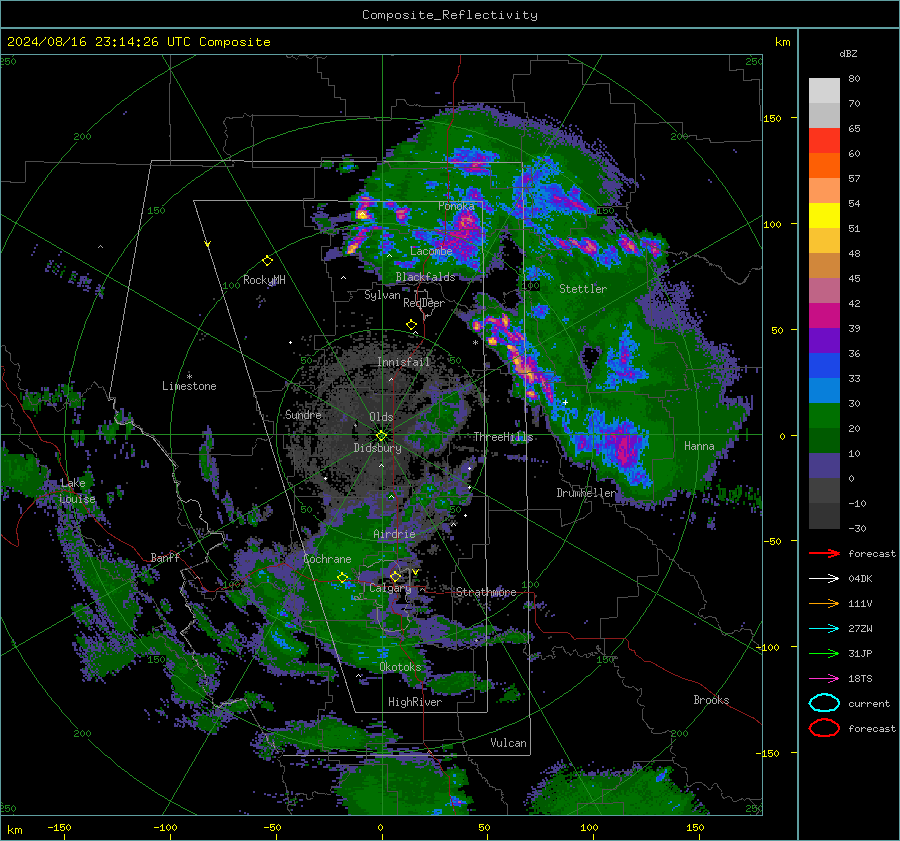Click the Vulcan label

pos(509,743)
